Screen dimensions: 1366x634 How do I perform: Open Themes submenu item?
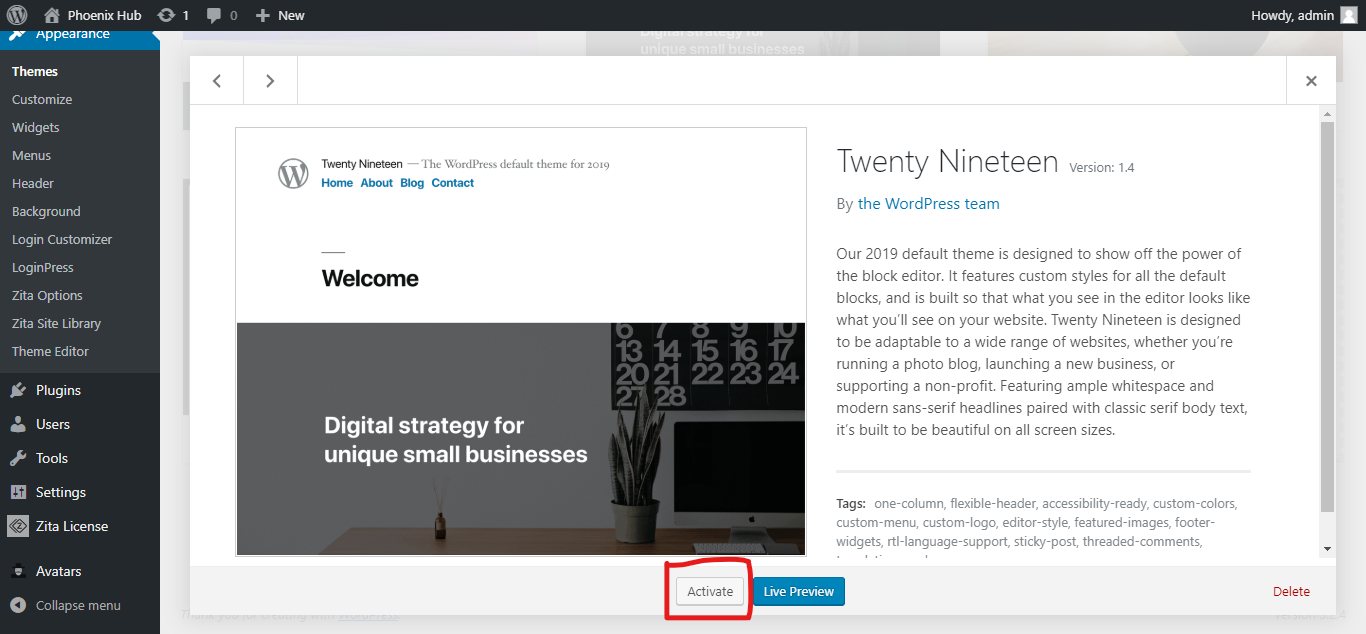point(35,71)
